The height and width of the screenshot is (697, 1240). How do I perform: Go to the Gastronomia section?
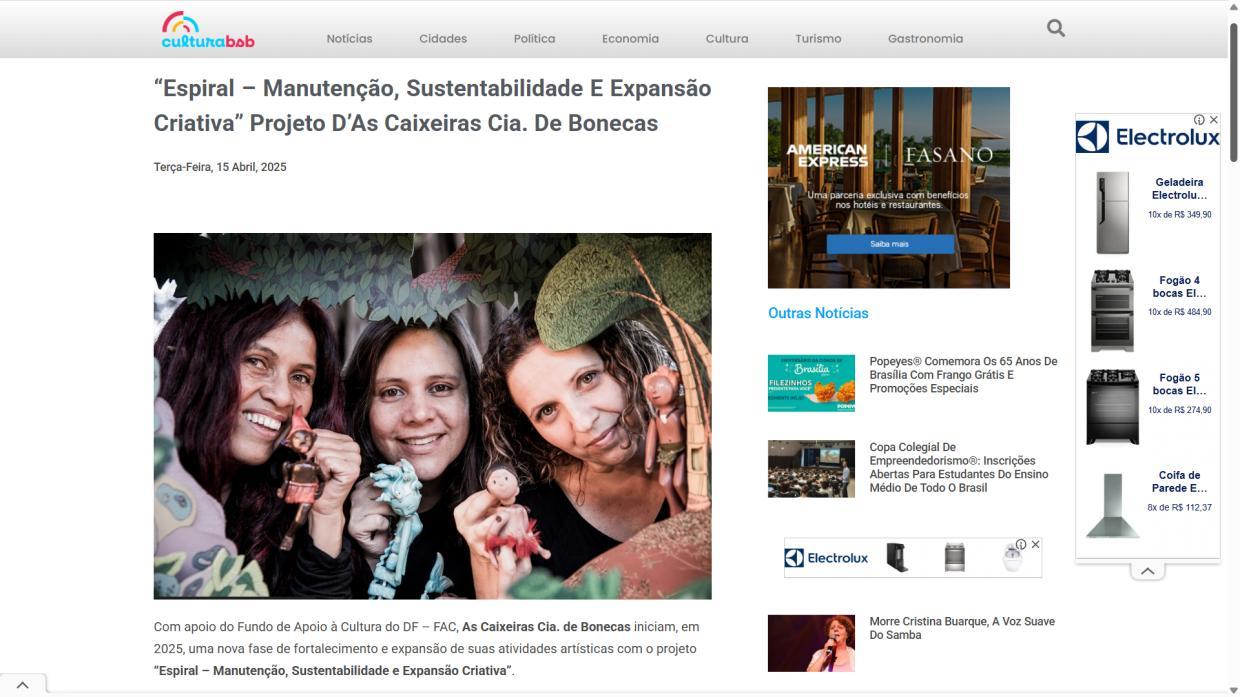pyautogui.click(x=925, y=38)
